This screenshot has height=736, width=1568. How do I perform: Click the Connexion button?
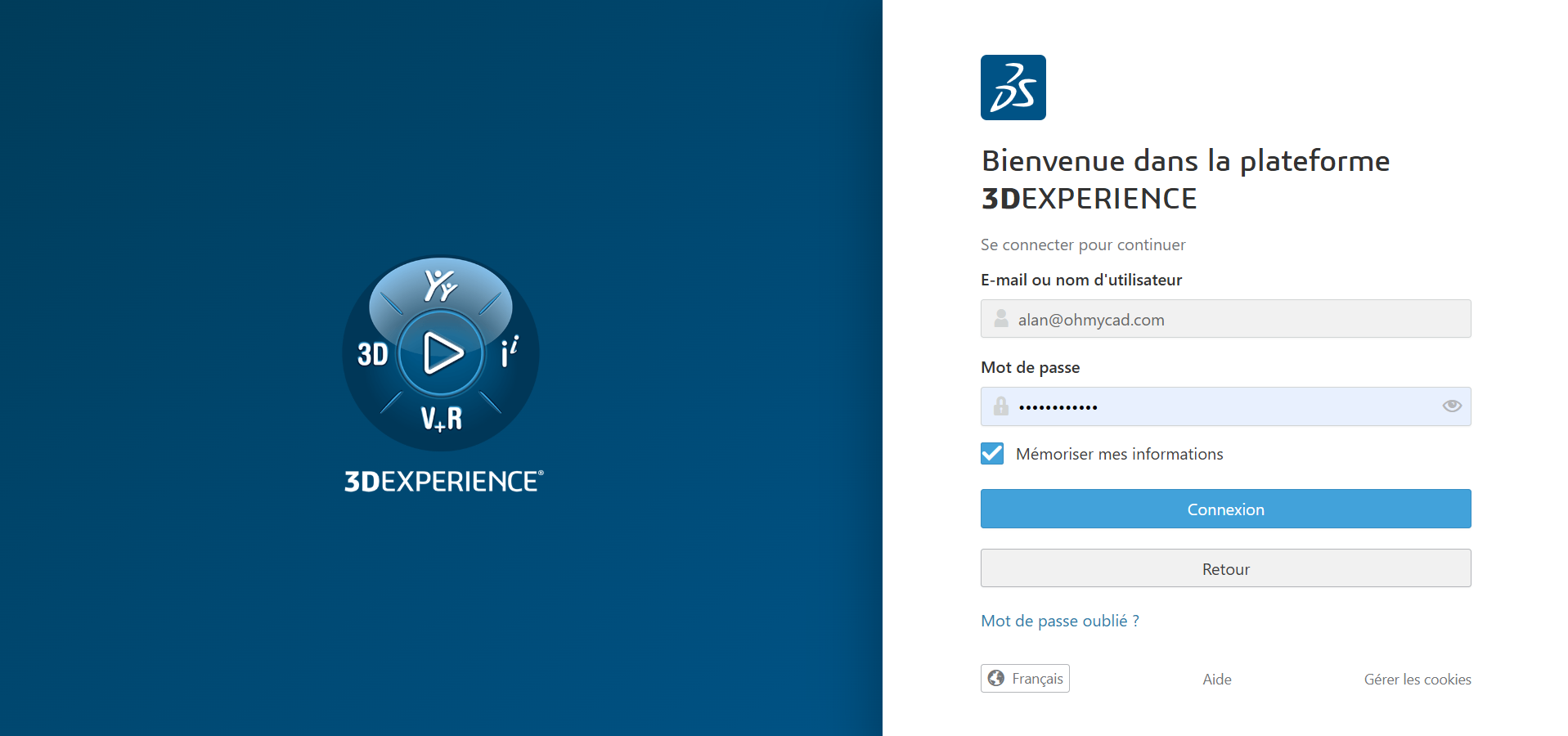click(x=1225, y=509)
